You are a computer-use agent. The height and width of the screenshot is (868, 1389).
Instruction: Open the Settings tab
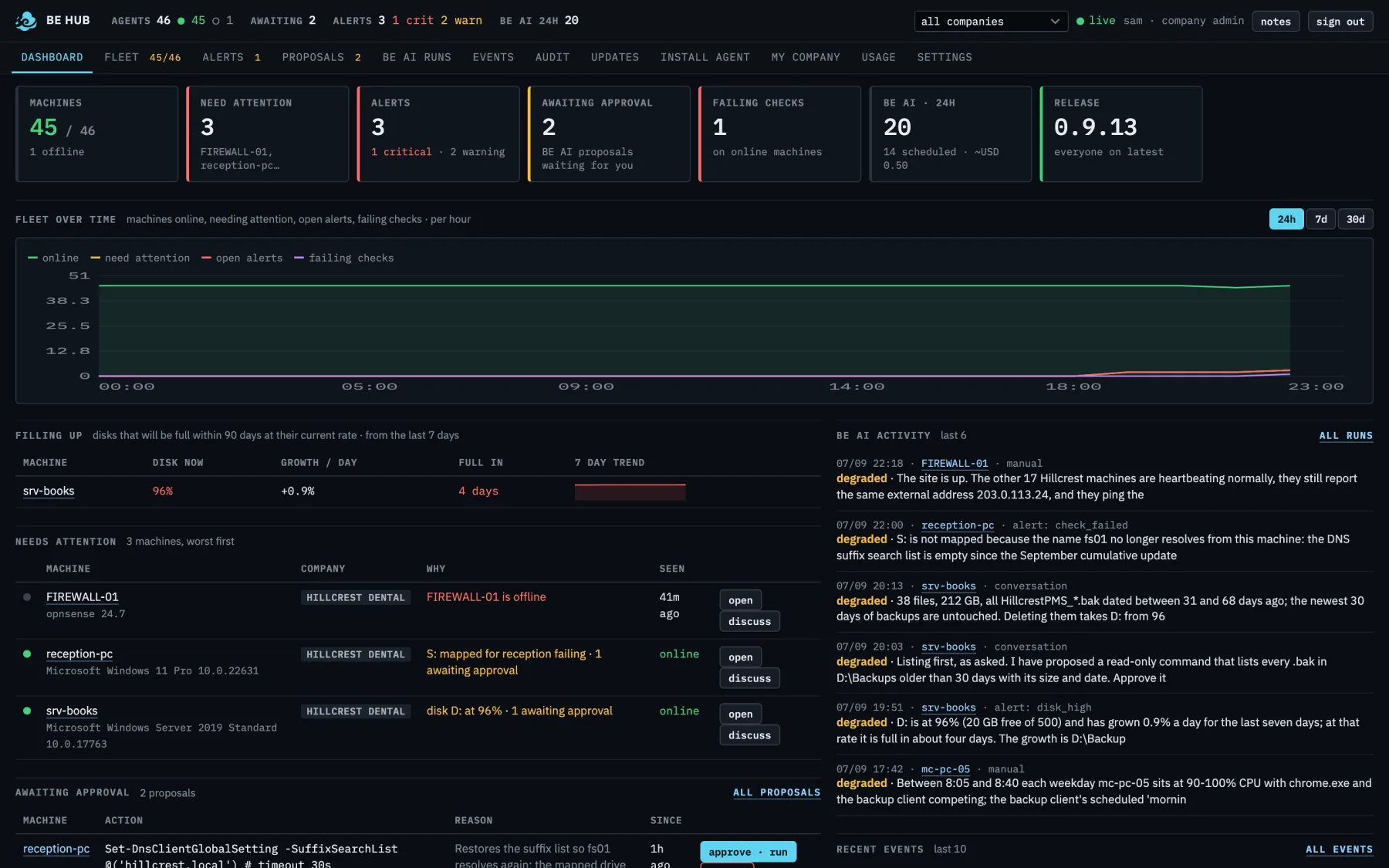(945, 57)
